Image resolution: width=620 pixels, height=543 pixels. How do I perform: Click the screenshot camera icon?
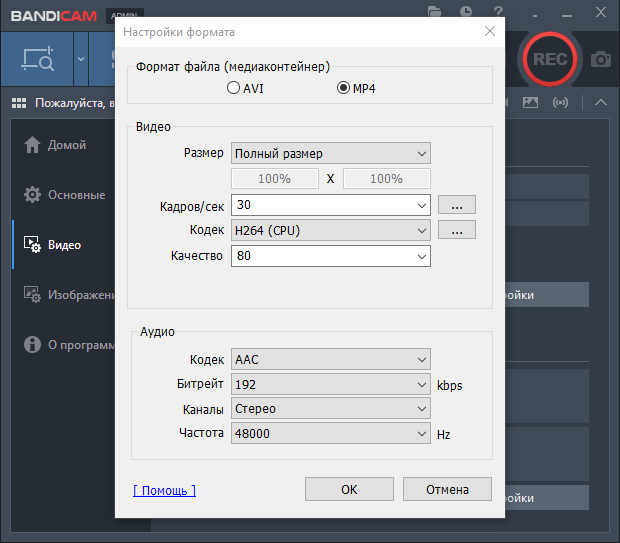coord(601,59)
